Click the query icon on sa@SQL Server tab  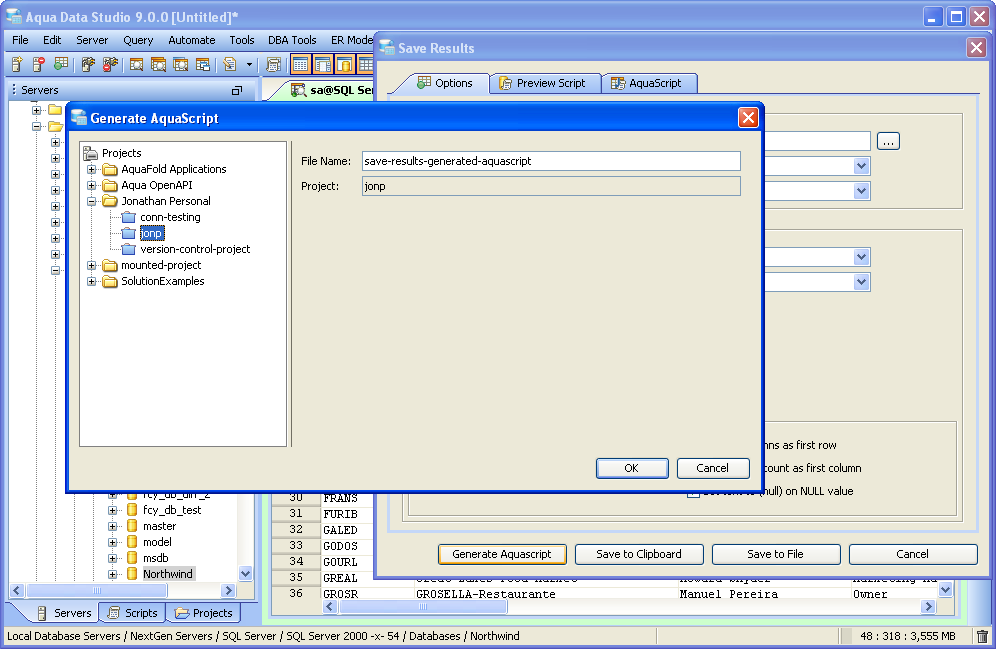click(299, 90)
